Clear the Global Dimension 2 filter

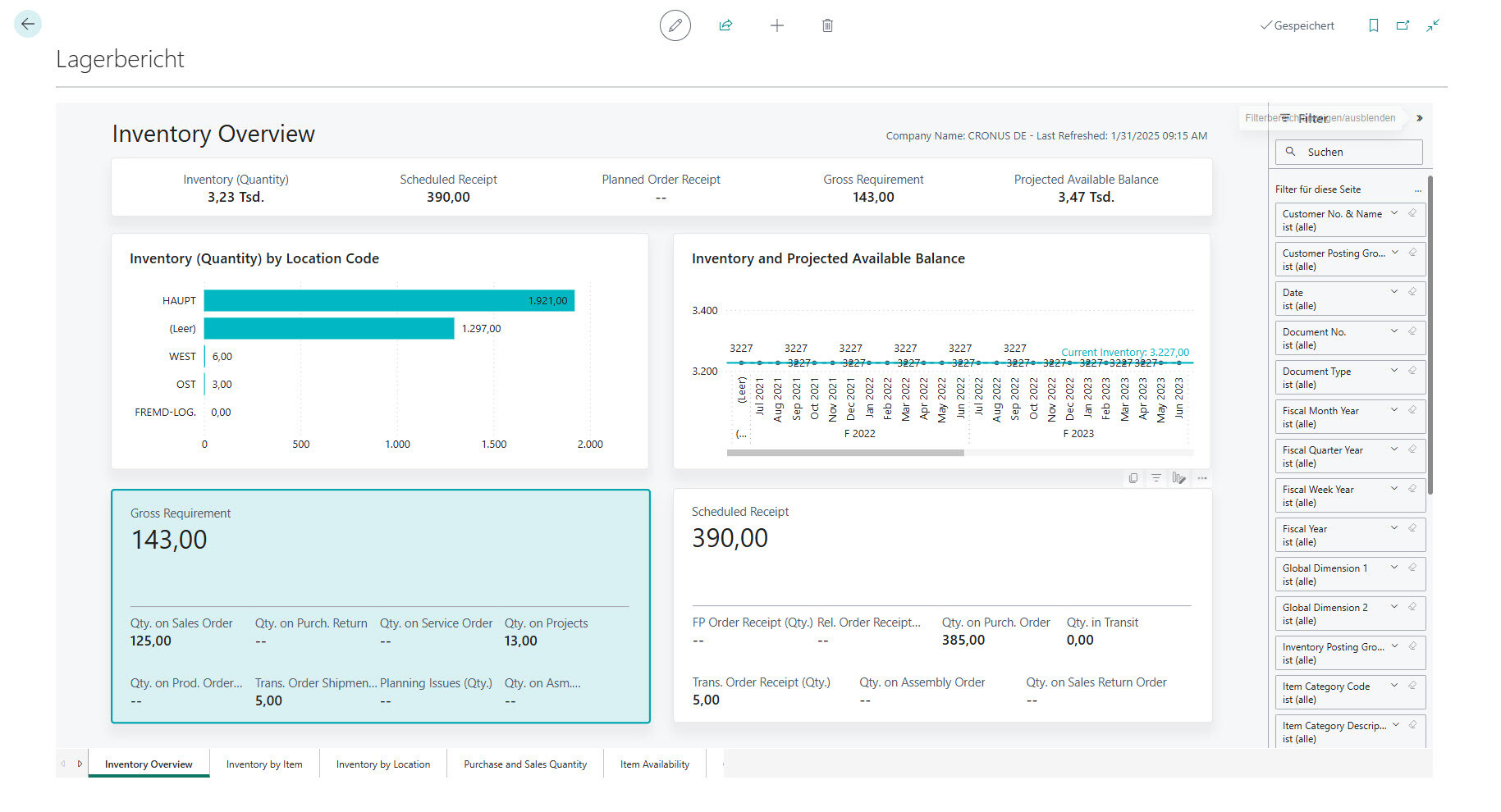point(1412,607)
